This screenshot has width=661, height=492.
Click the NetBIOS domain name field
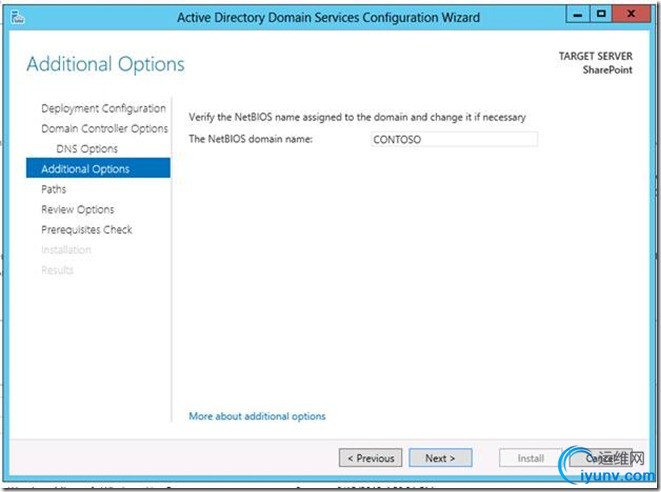(454, 140)
